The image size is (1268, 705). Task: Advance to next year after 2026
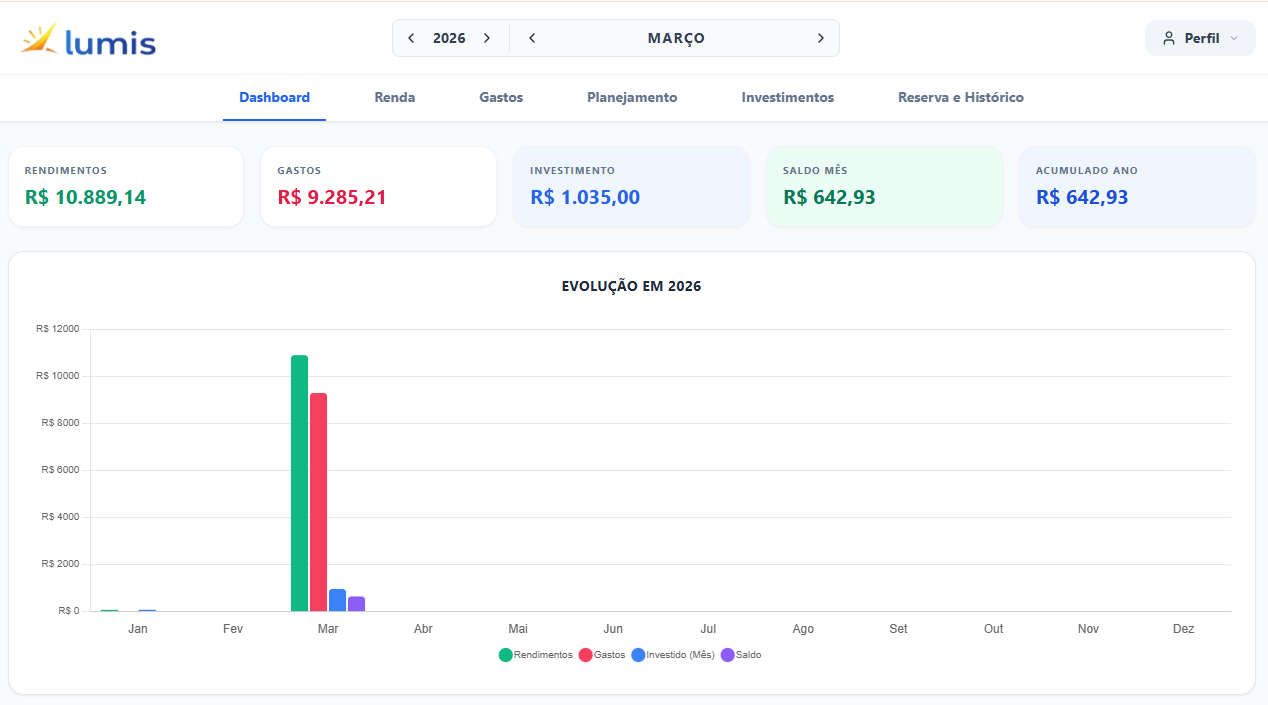click(487, 38)
